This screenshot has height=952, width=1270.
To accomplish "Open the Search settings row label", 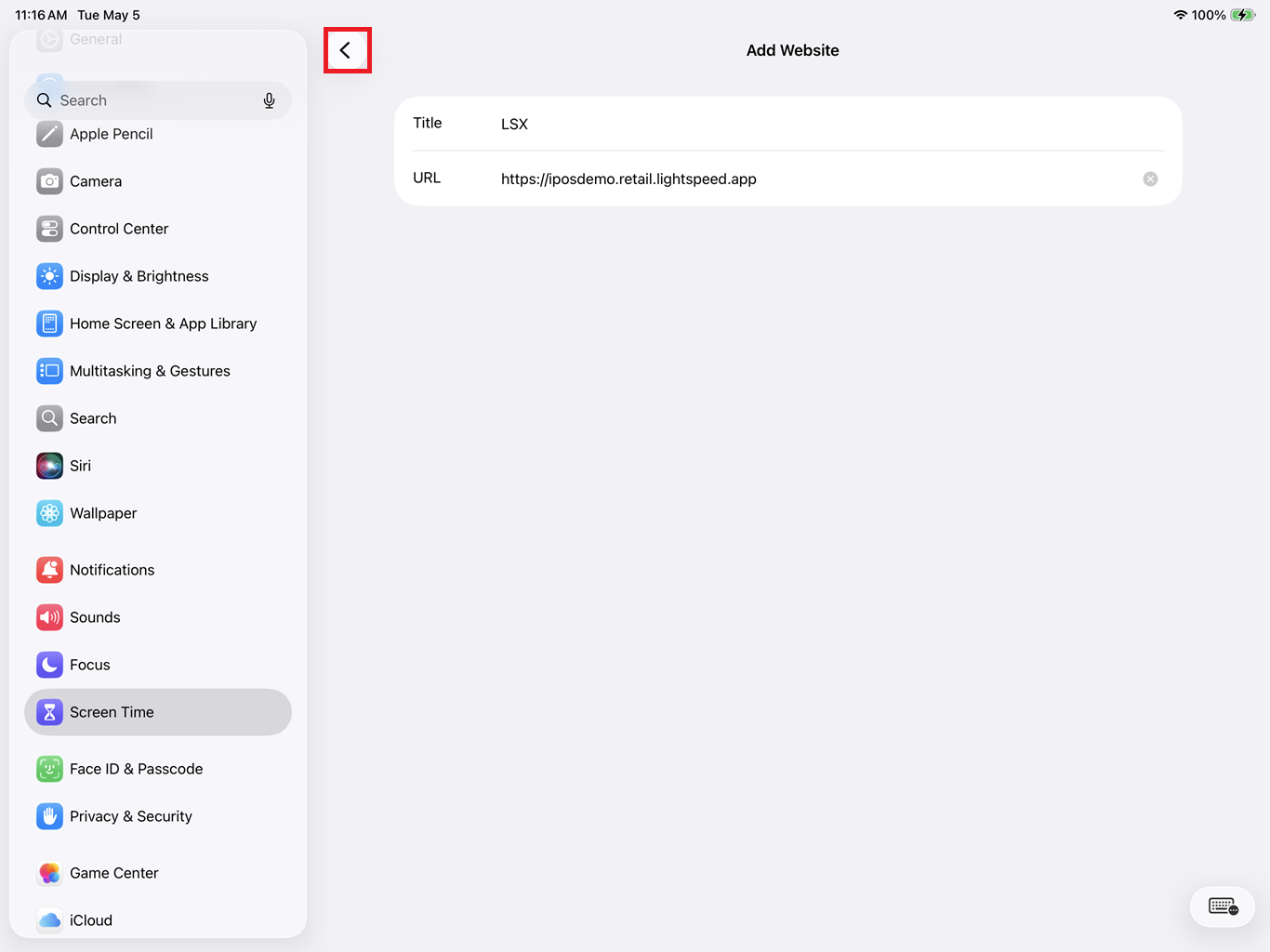I will [93, 418].
